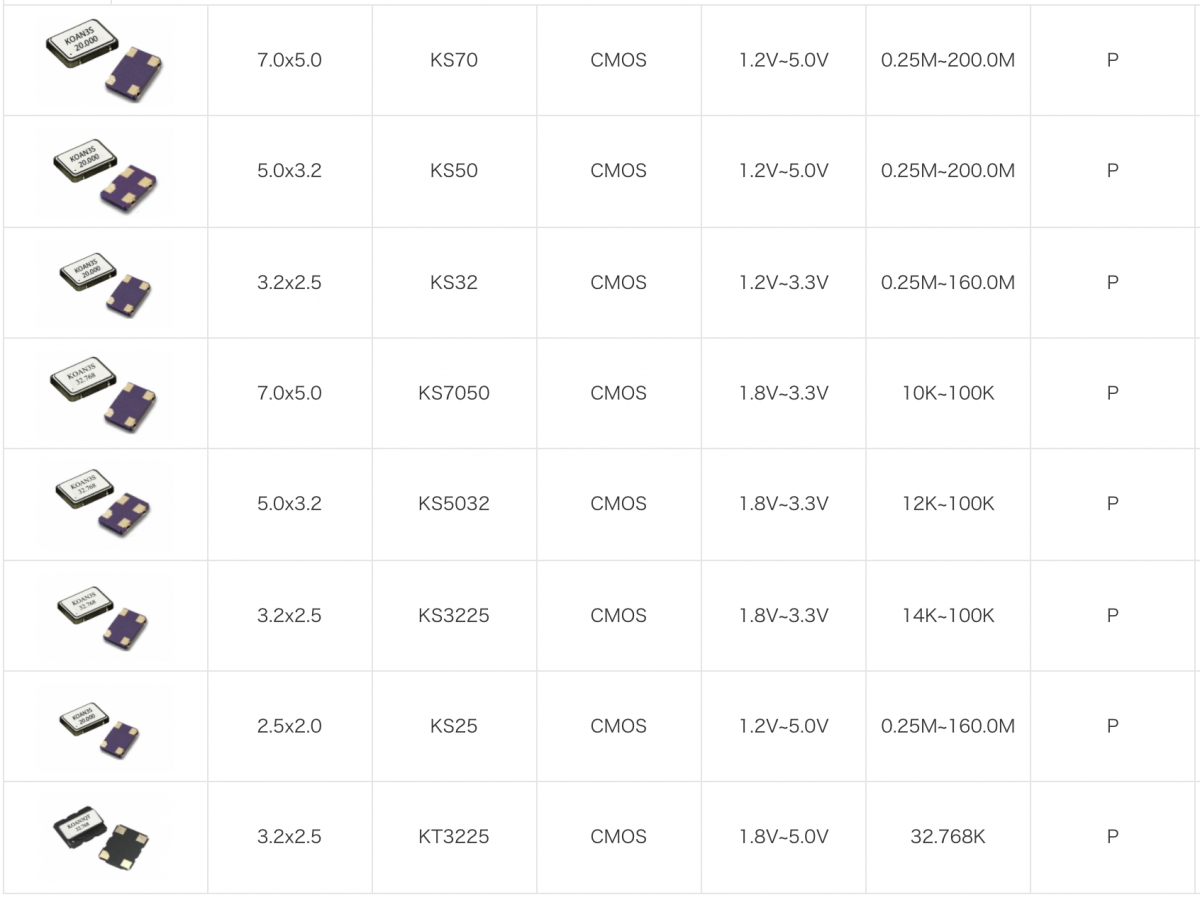Screen dimensions: 1200x897
Task: Click the 2.5x2.0 size cell
Action: [x=289, y=726]
